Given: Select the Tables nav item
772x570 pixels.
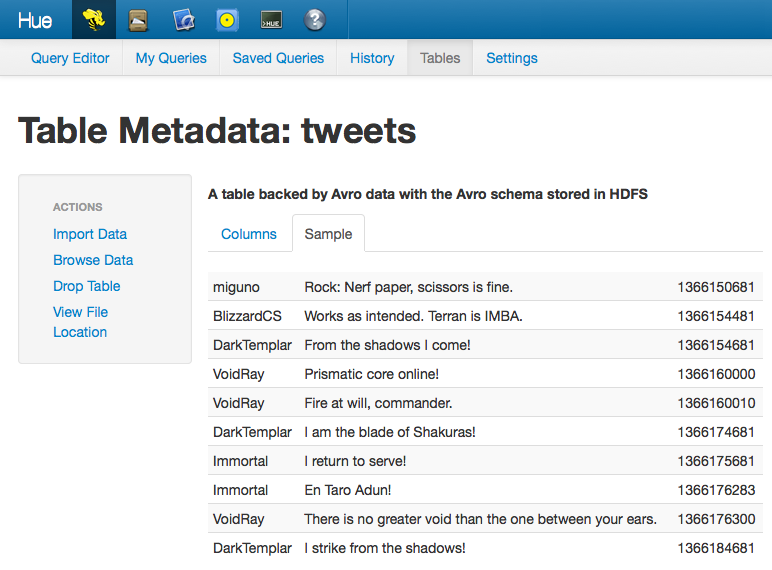Looking at the screenshot, I should click(440, 58).
